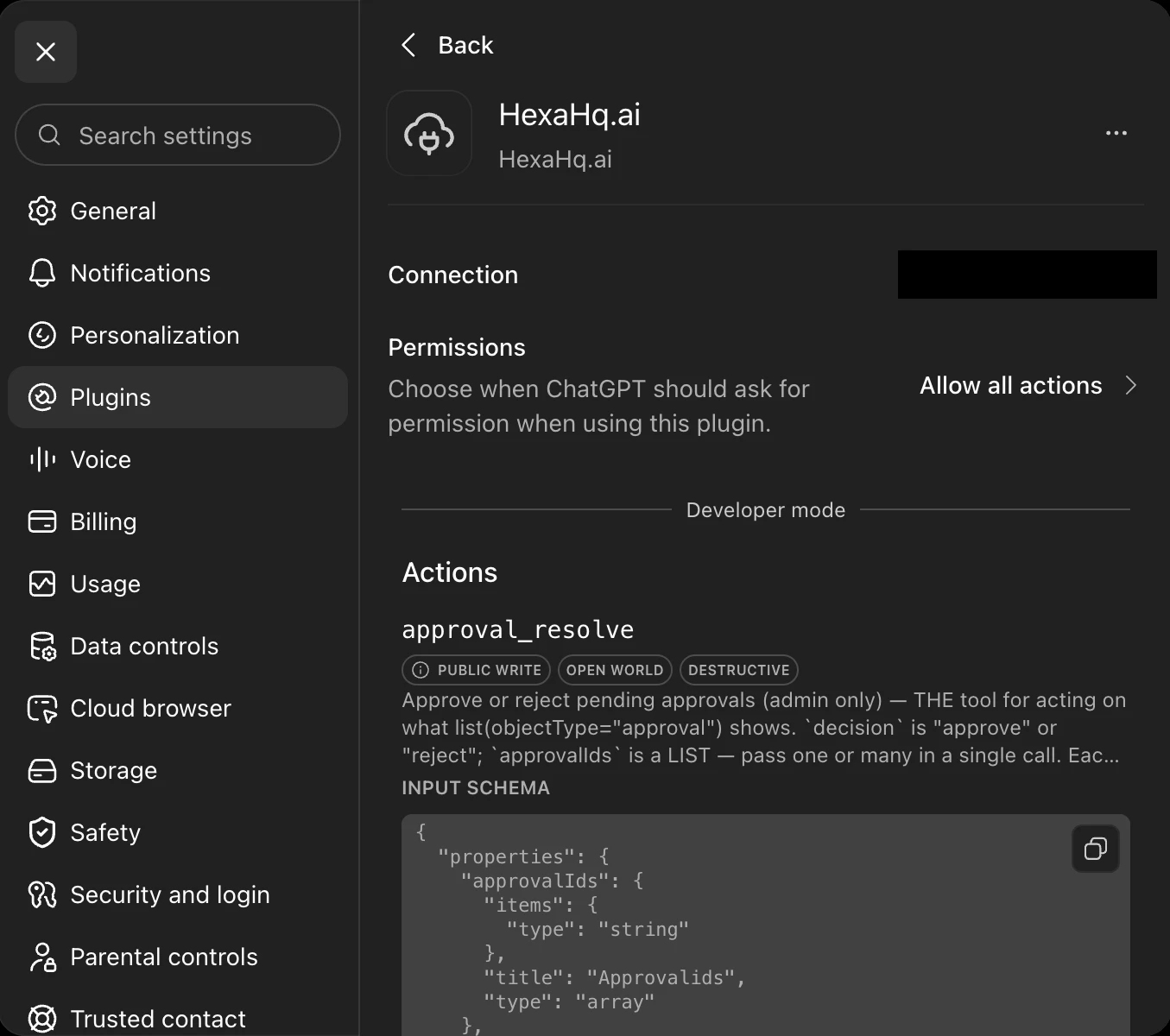Click the Plugins sidebar icon
1170x1036 pixels.
pos(42,397)
